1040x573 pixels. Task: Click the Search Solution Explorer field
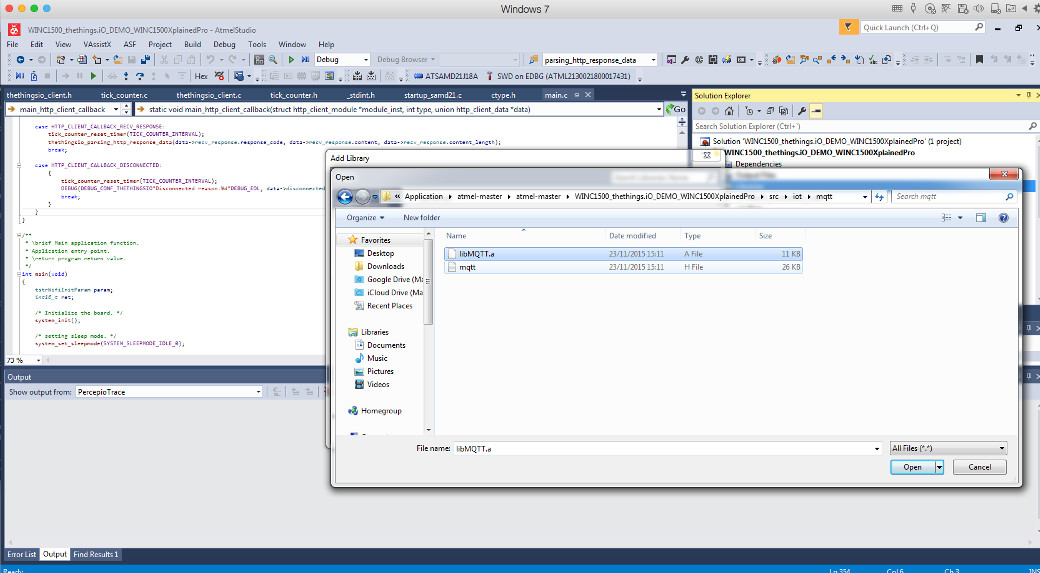point(865,126)
